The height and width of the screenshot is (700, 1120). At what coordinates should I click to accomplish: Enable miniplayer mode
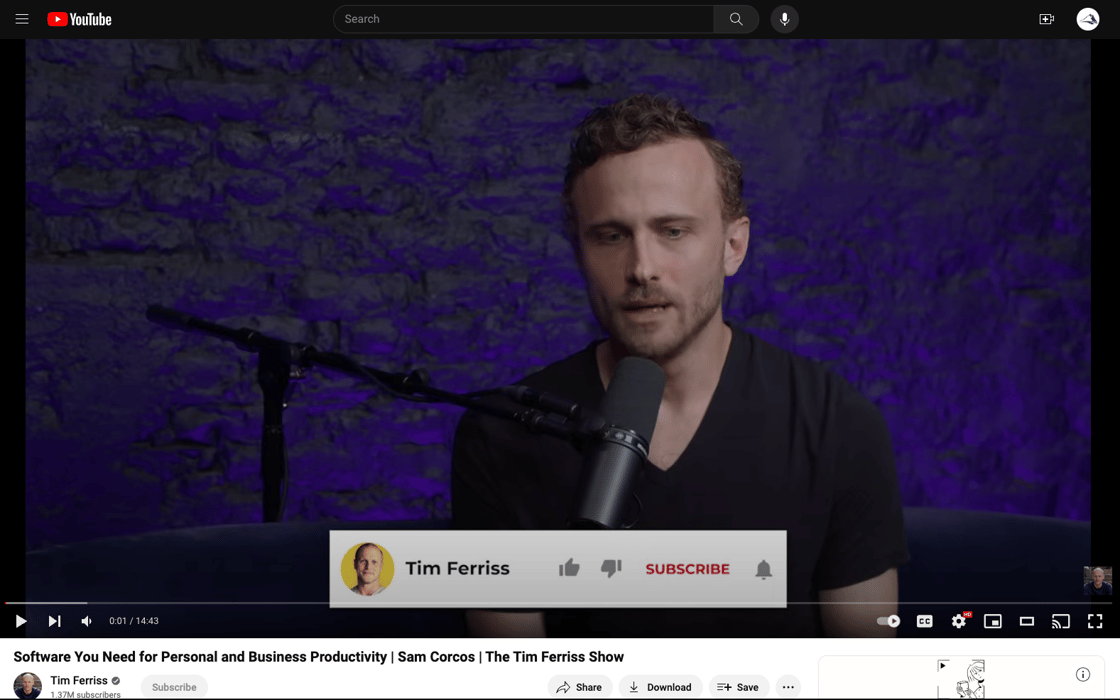(993, 621)
